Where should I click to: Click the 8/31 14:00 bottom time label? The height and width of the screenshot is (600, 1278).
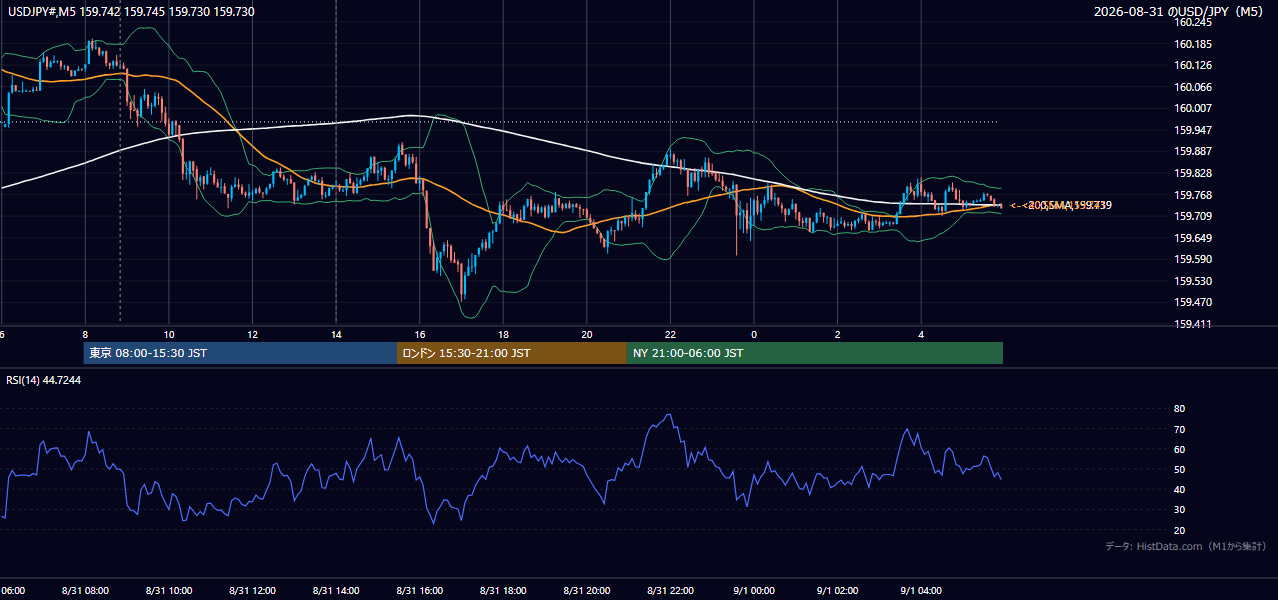pyautogui.click(x=336, y=590)
